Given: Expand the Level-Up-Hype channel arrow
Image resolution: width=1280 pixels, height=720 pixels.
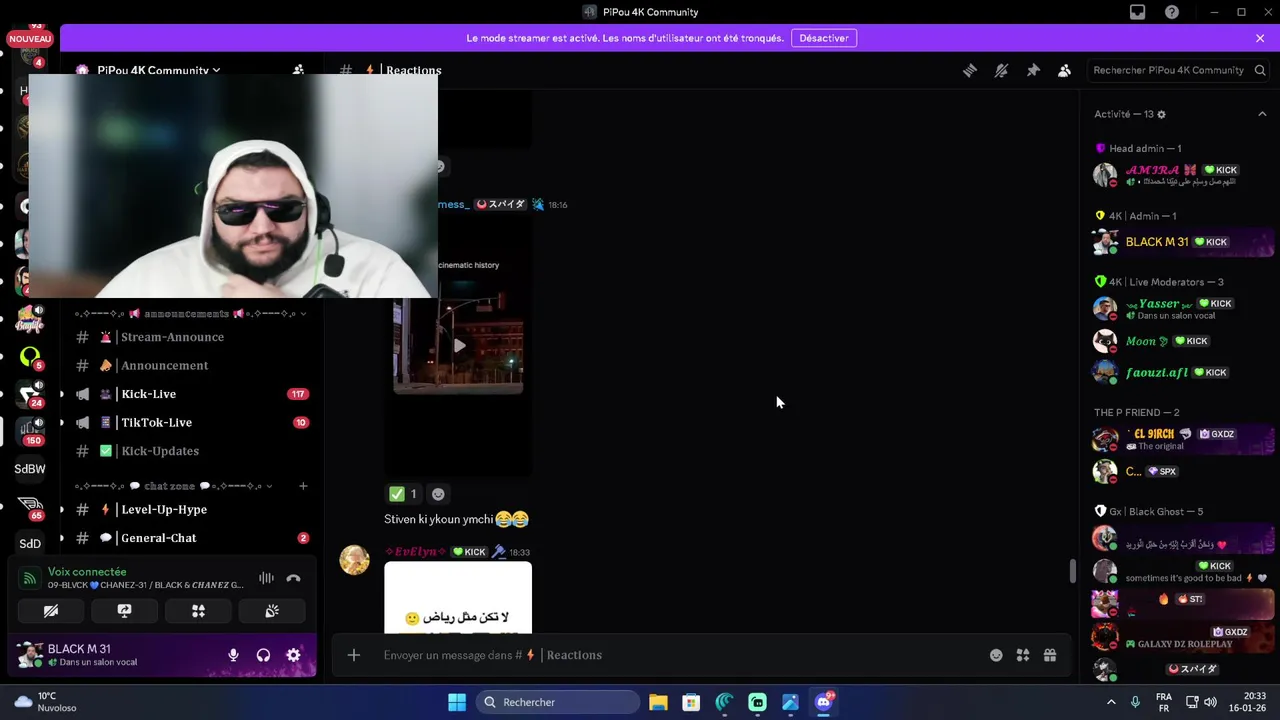Looking at the screenshot, I should click(62, 509).
